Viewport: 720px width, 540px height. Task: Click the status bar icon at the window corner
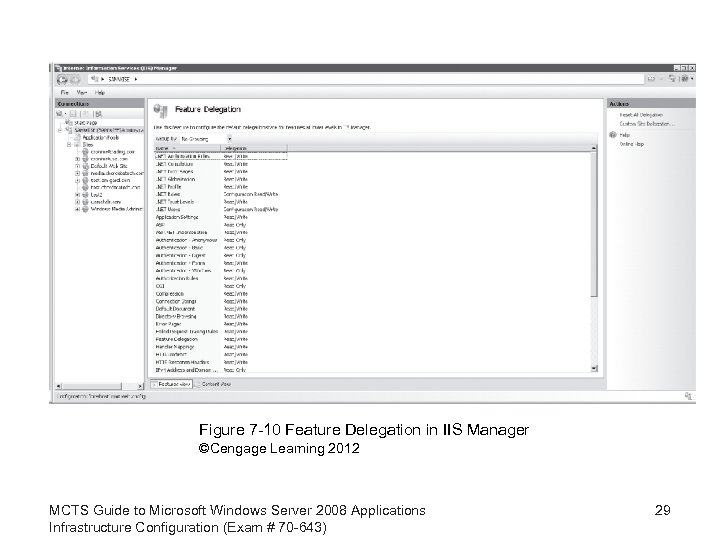(x=688, y=396)
